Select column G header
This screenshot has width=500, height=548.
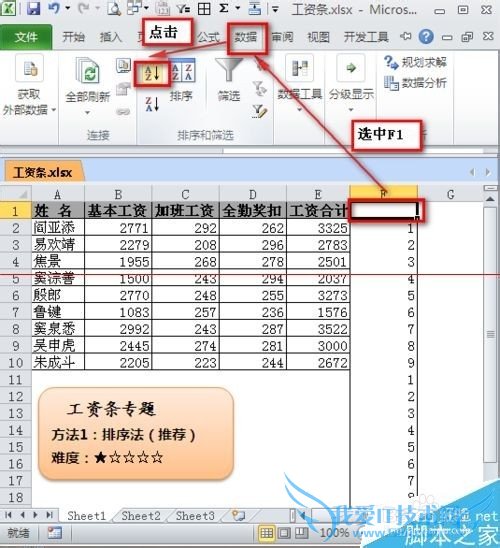pyautogui.click(x=451, y=194)
